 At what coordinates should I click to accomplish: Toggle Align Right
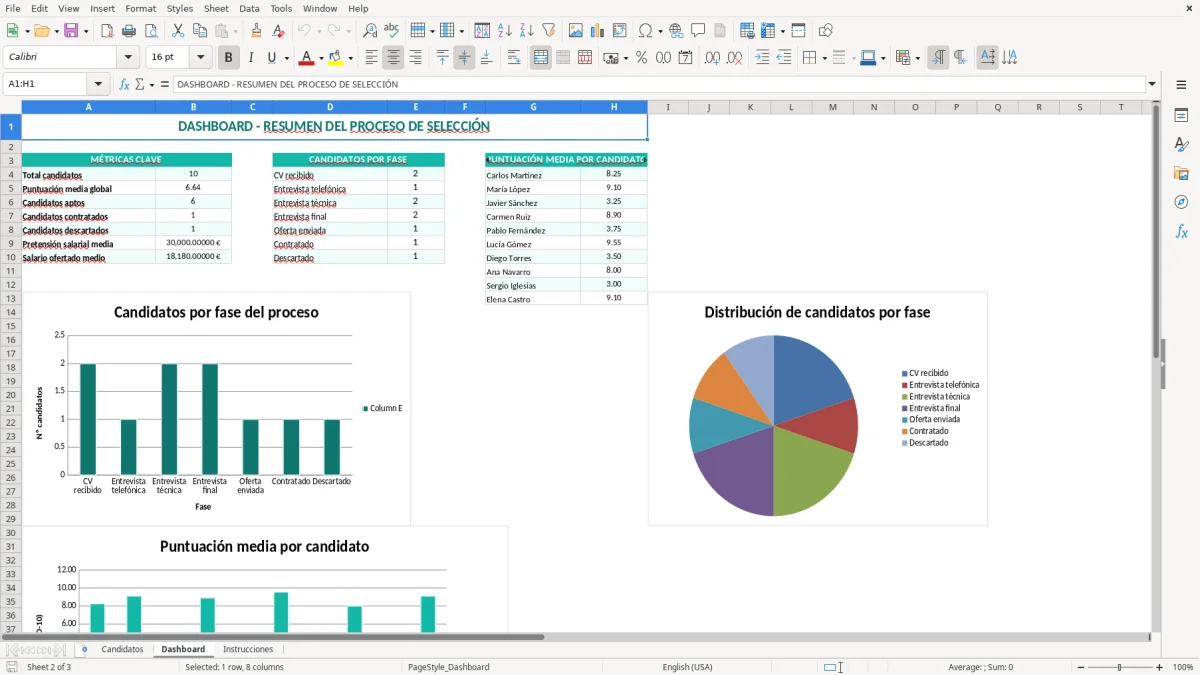(415, 58)
